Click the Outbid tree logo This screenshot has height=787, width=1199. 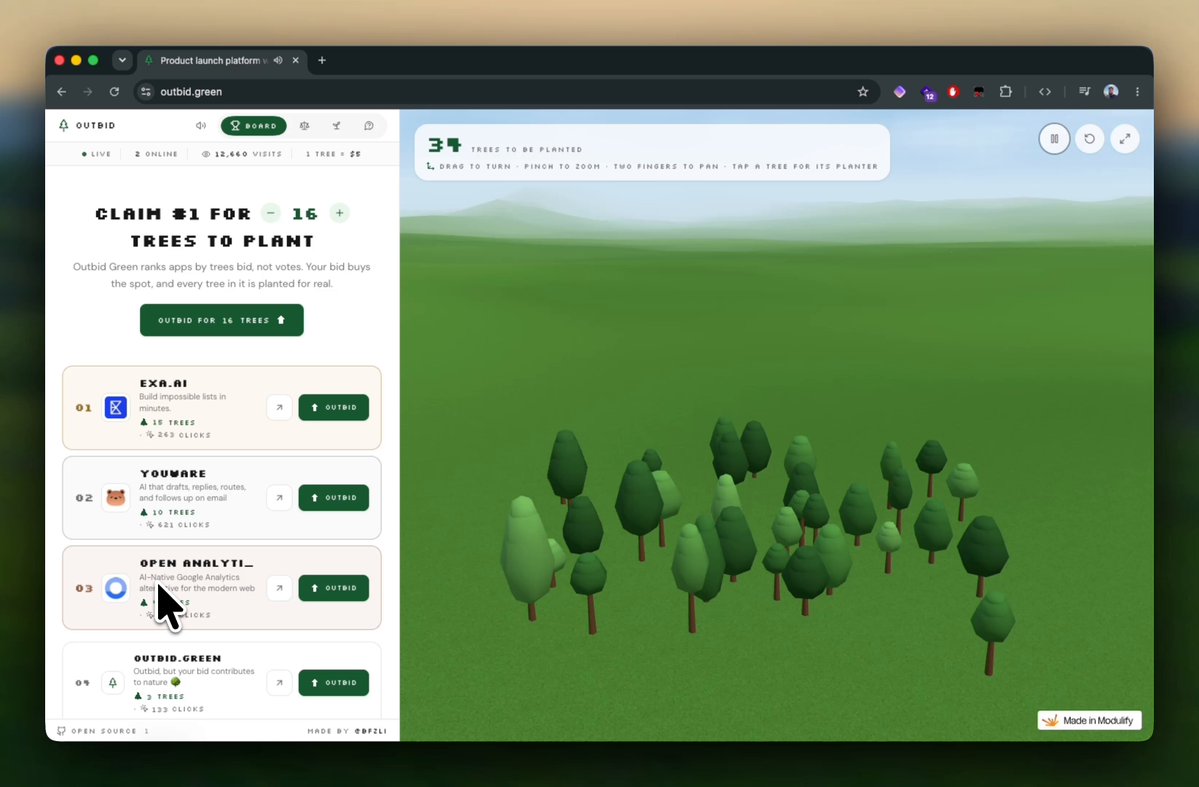63,125
